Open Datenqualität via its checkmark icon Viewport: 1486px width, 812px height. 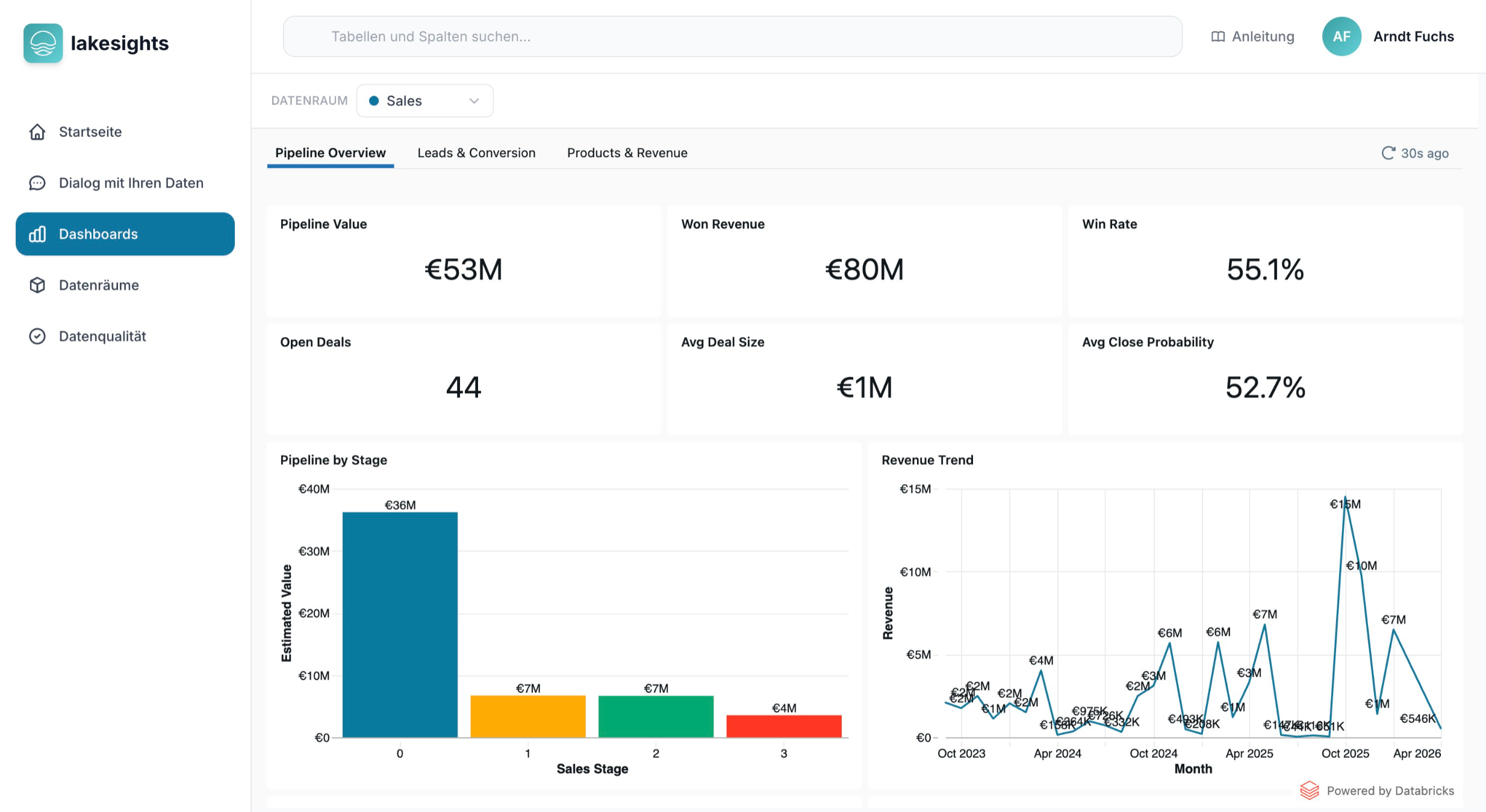(x=37, y=336)
